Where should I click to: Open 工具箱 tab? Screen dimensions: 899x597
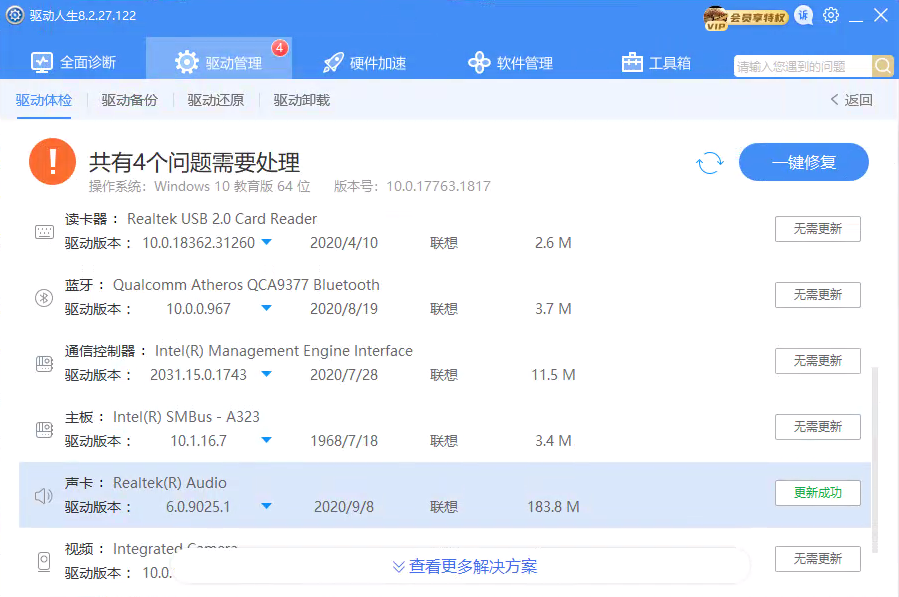pos(656,62)
